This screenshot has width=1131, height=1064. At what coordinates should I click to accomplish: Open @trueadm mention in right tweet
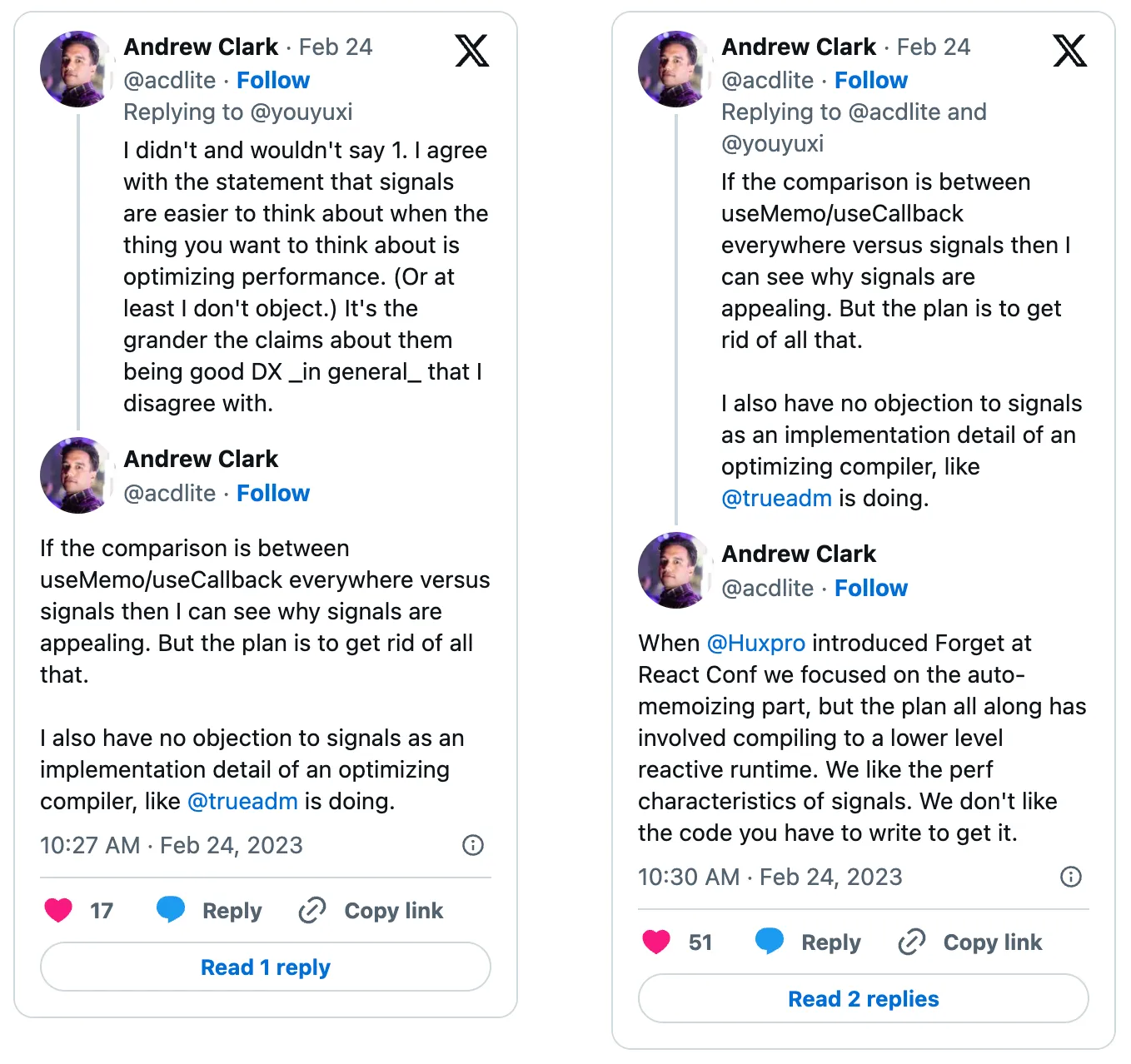click(776, 498)
